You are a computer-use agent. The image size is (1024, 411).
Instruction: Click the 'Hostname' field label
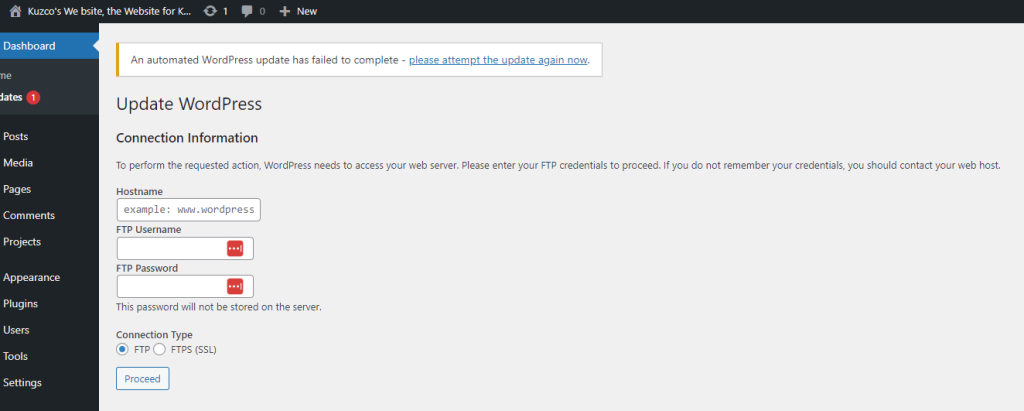point(139,191)
